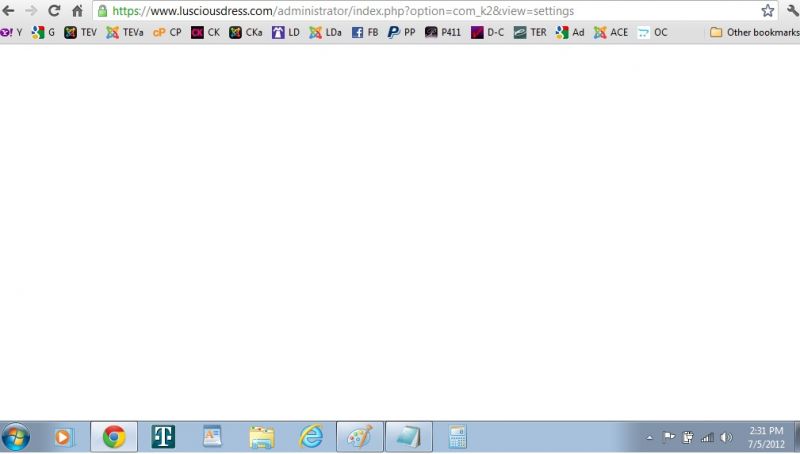Open the 'Ad' Google bookmark
The image size is (800, 454).
click(570, 32)
